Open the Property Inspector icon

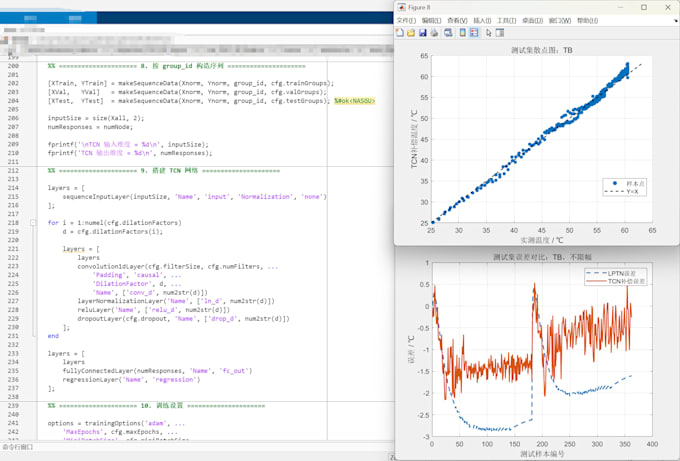500,33
